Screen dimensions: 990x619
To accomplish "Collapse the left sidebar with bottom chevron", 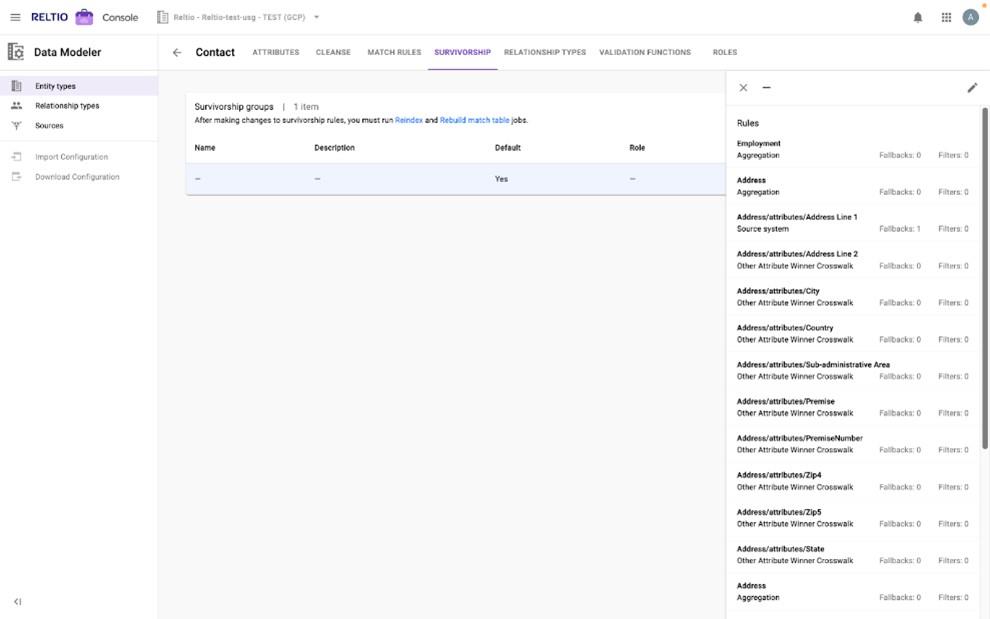I will click(16, 602).
